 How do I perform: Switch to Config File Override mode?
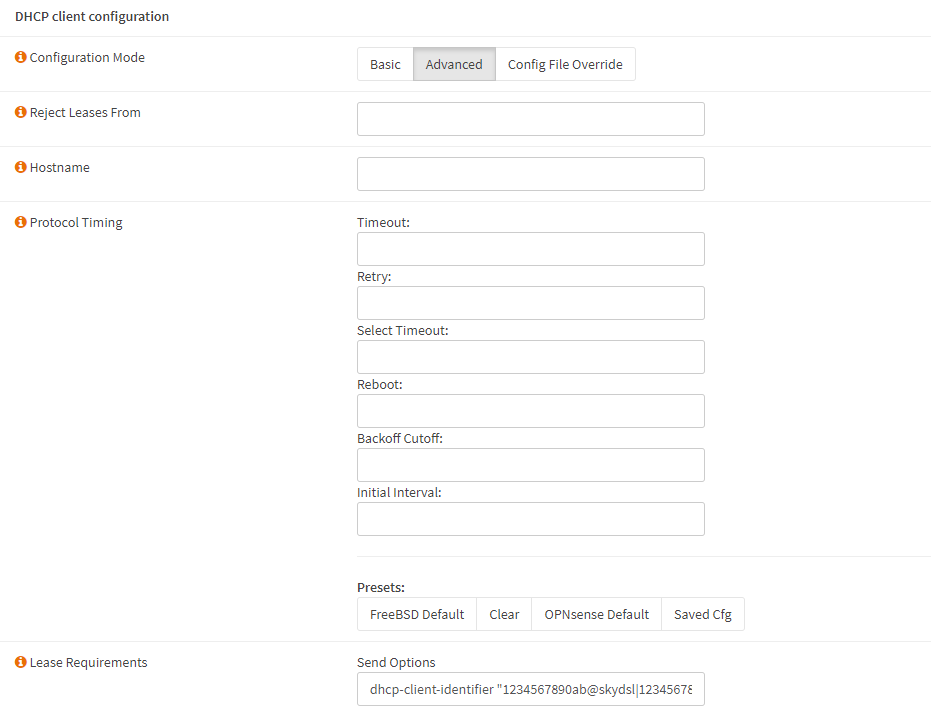coord(565,64)
